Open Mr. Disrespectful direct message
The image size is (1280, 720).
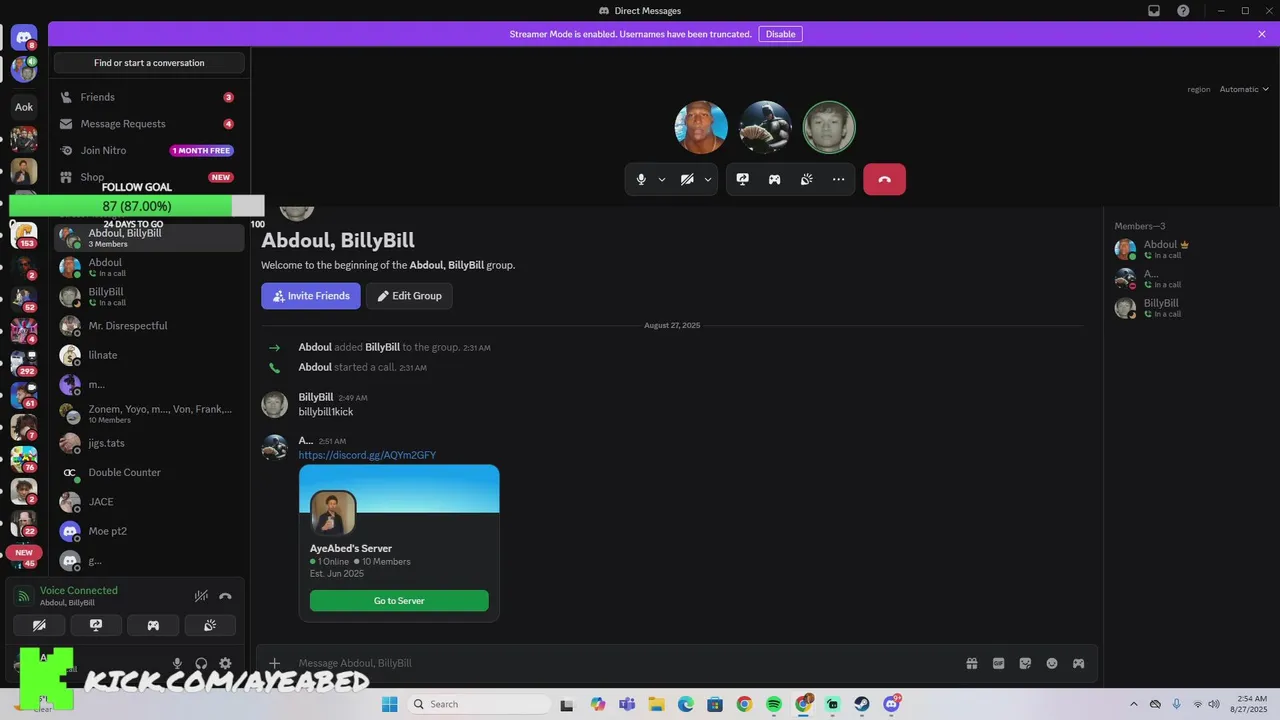tap(149, 326)
